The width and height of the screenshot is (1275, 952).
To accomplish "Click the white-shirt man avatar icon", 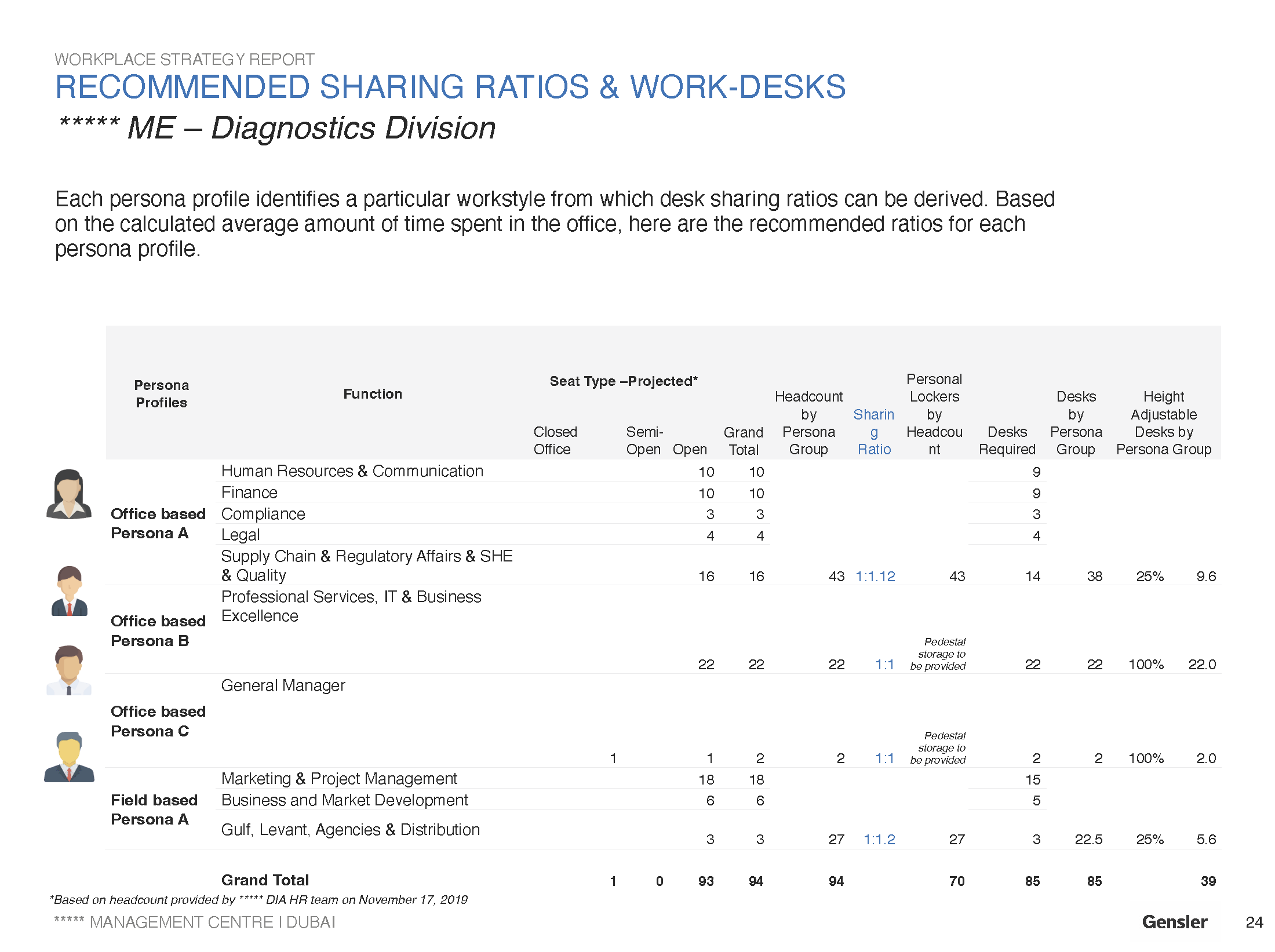I will pyautogui.click(x=69, y=670).
